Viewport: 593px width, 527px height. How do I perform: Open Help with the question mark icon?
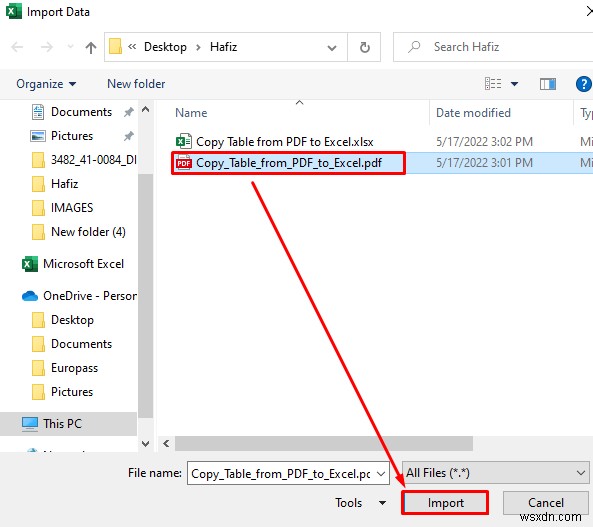point(584,84)
